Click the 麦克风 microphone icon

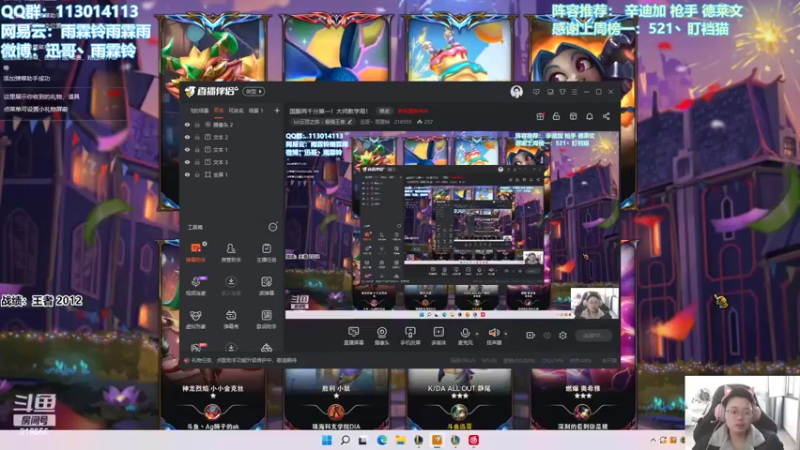click(x=465, y=333)
